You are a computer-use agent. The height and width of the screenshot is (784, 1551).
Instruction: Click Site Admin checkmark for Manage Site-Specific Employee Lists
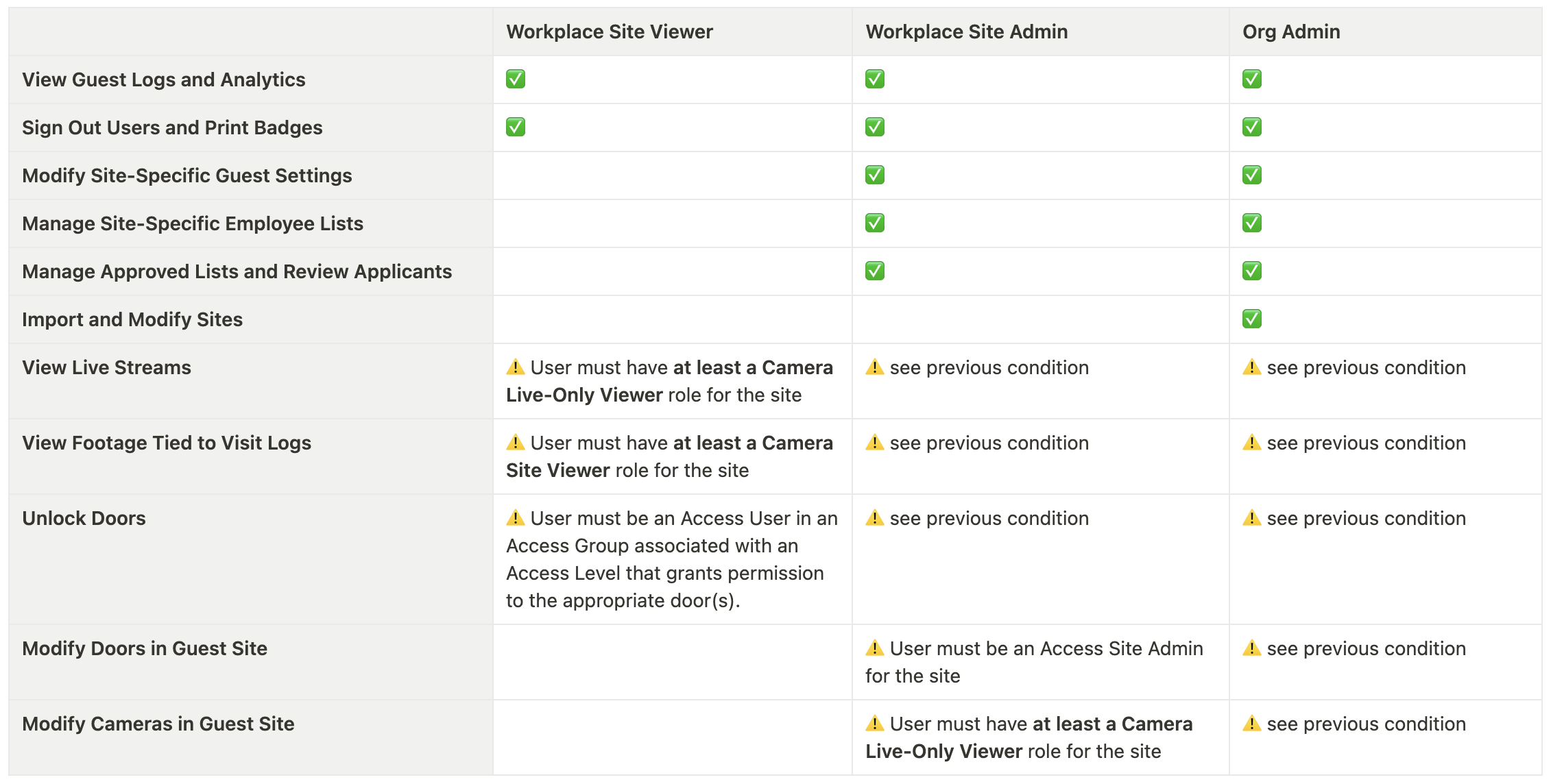coord(875,223)
